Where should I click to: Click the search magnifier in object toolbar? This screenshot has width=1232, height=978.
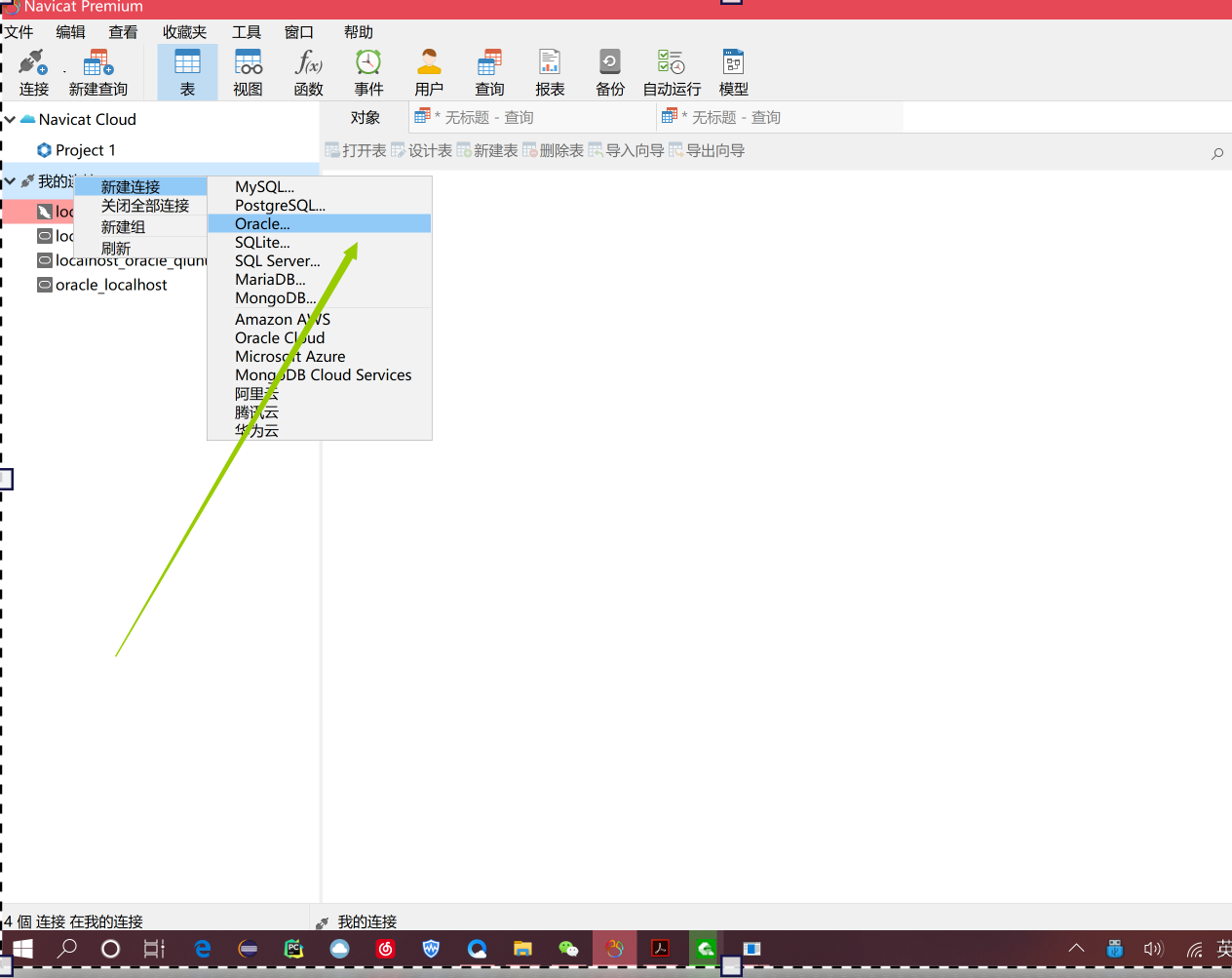1217,153
